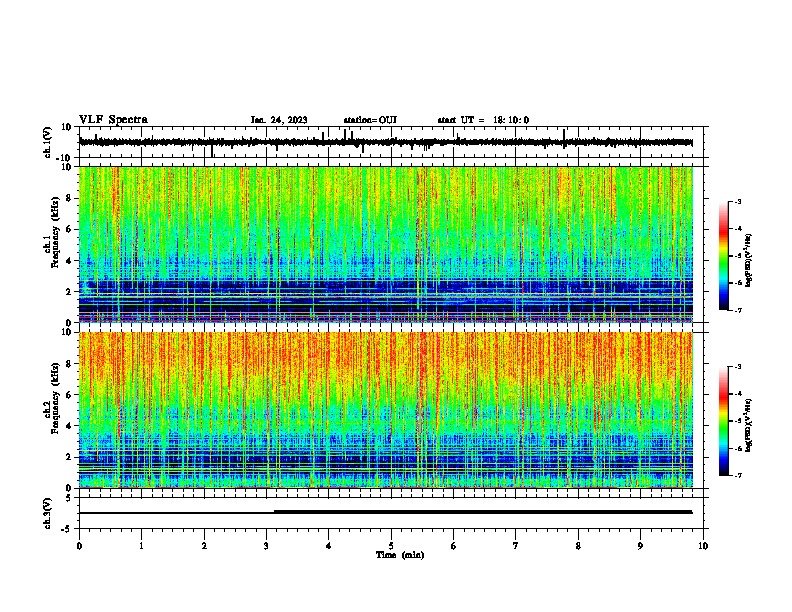Select the date text "Jan. 24, 2023"
Screen dimensions: 792x612
(279, 120)
